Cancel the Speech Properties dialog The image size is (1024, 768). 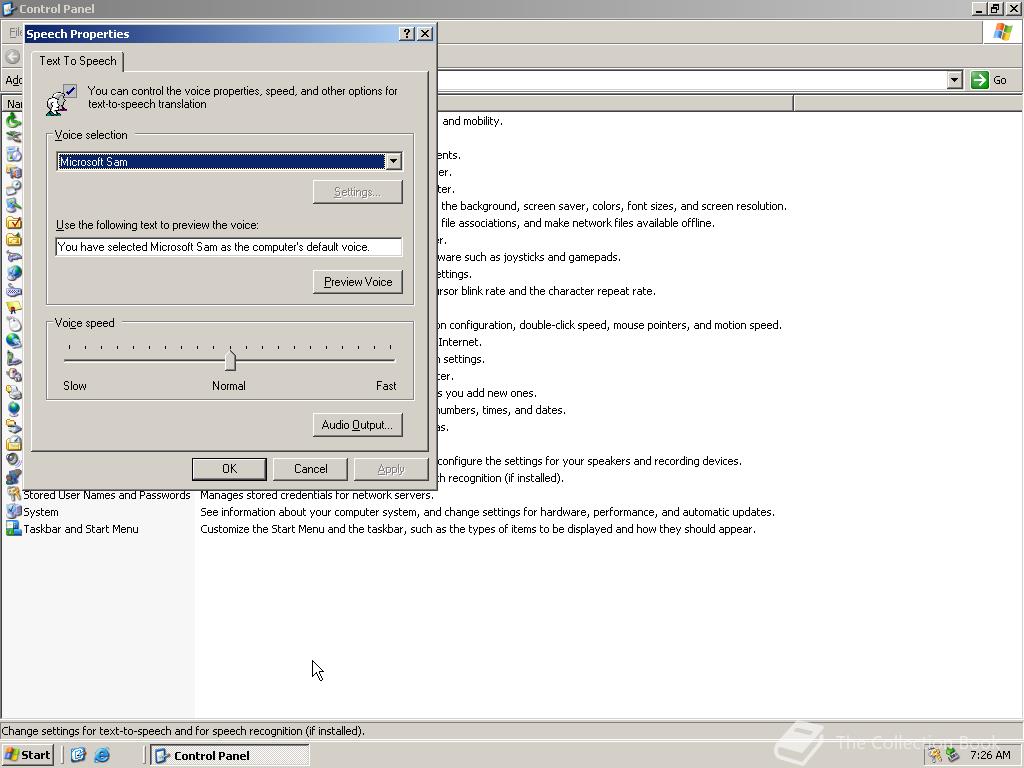(311, 469)
